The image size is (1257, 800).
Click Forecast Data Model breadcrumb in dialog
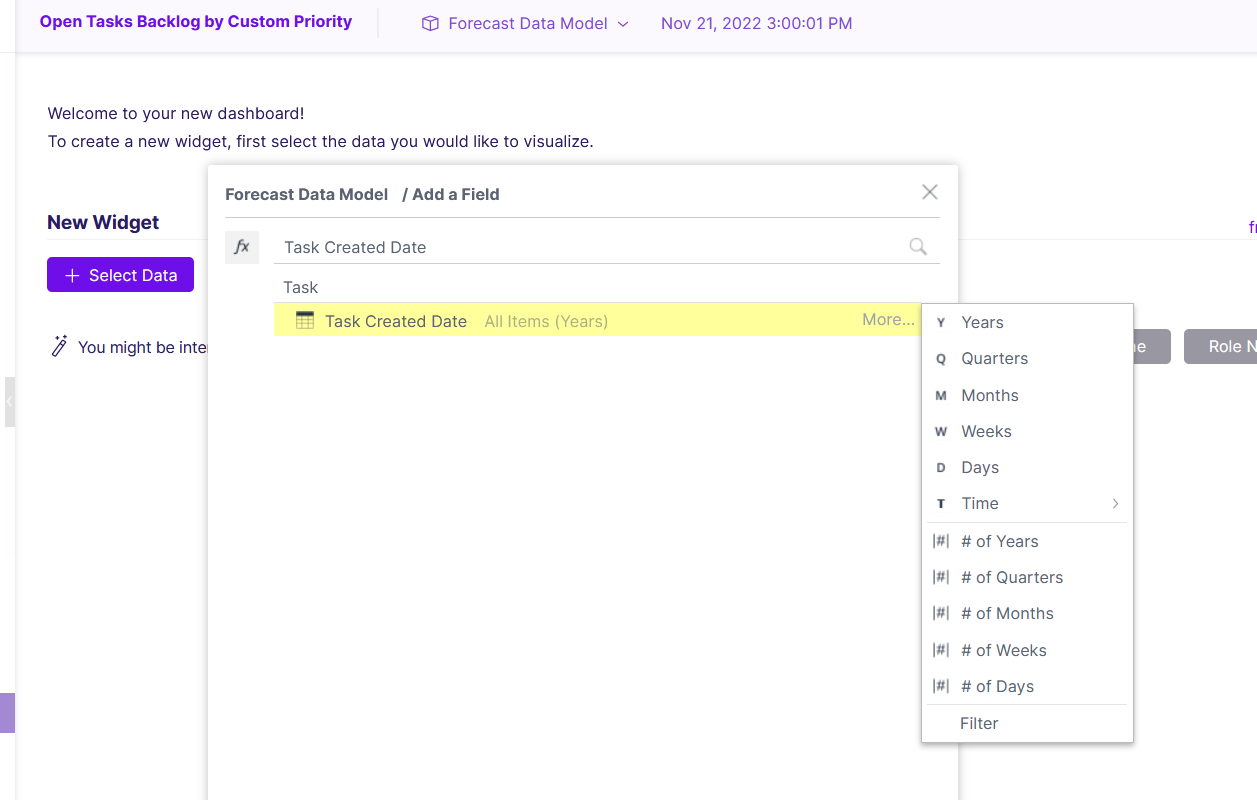point(306,194)
